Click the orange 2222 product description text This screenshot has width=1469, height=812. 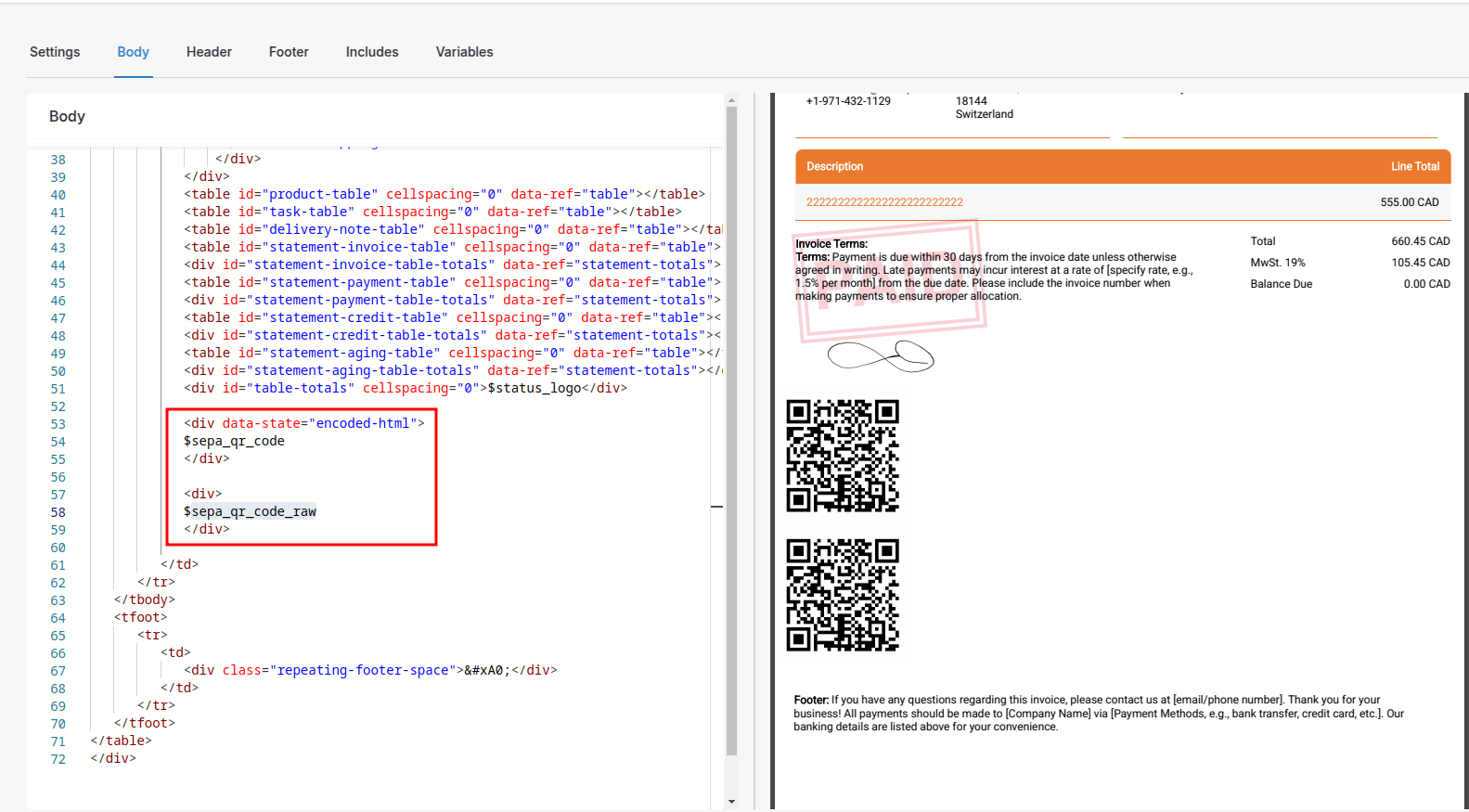point(884,202)
